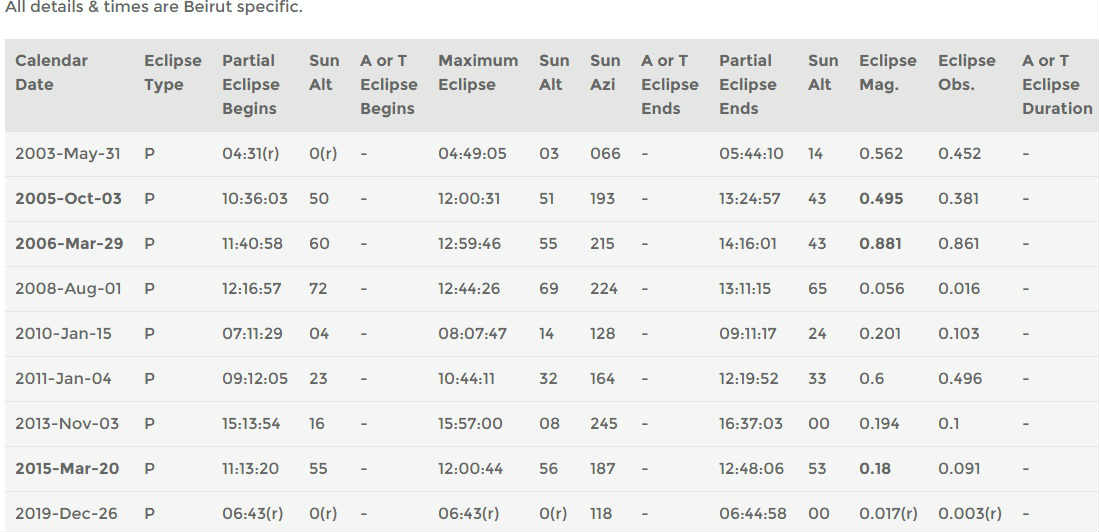1099x532 pixels.
Task: Click the bold 0.495 eclipse magnitude
Action: point(880,198)
